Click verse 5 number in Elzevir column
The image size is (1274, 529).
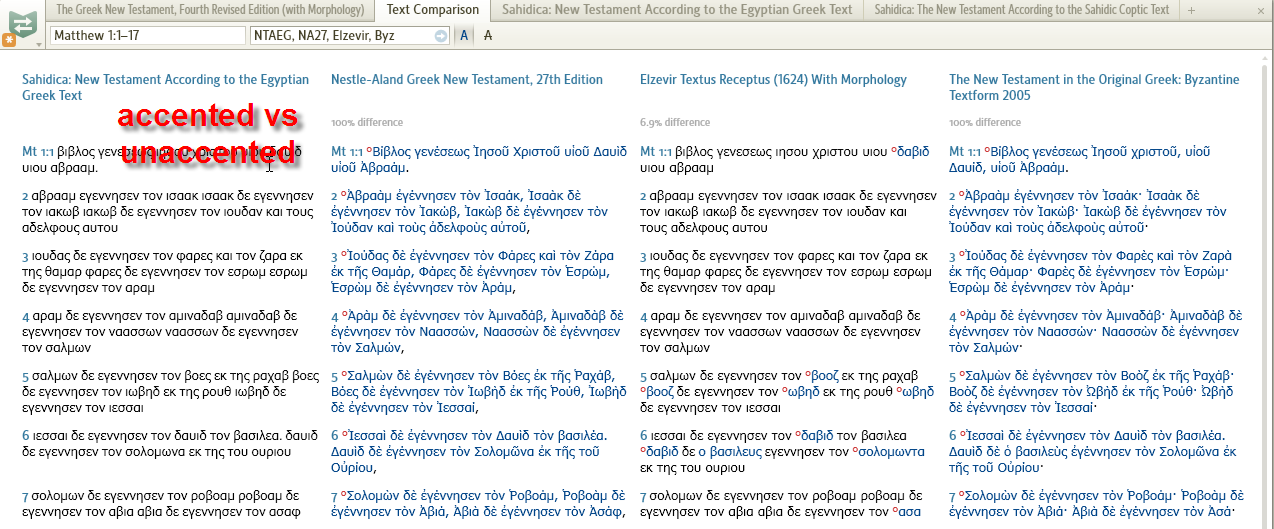pyautogui.click(x=644, y=376)
